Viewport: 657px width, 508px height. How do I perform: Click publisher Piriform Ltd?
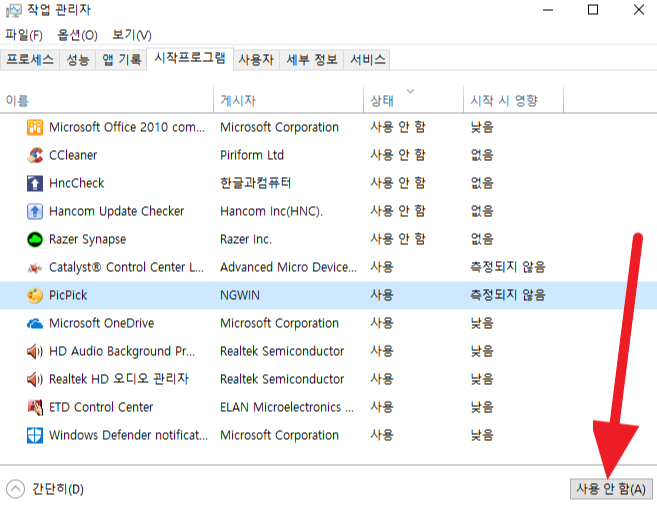[x=252, y=155]
